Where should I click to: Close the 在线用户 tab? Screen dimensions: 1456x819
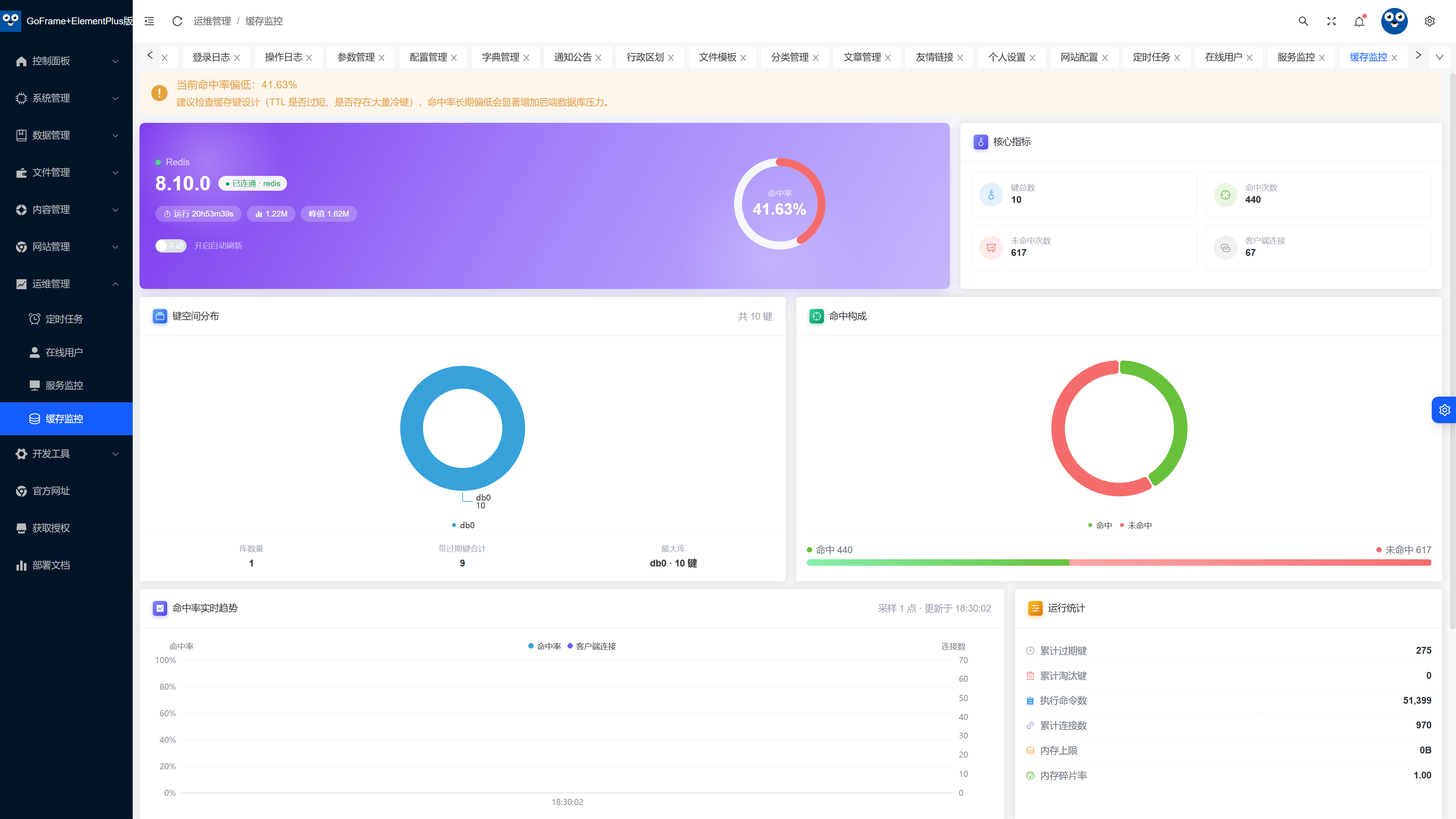click(1250, 58)
